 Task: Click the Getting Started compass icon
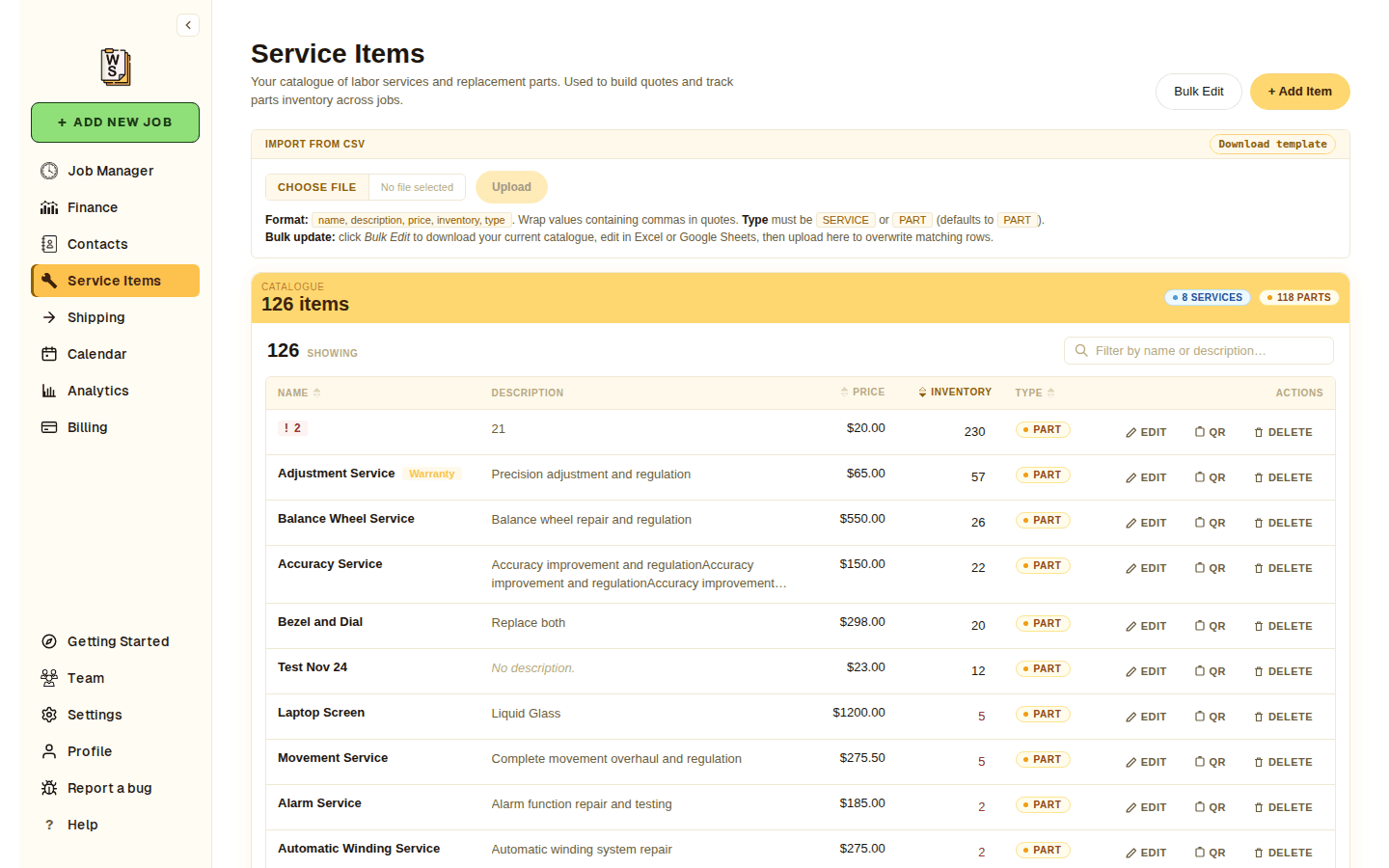pyautogui.click(x=49, y=641)
